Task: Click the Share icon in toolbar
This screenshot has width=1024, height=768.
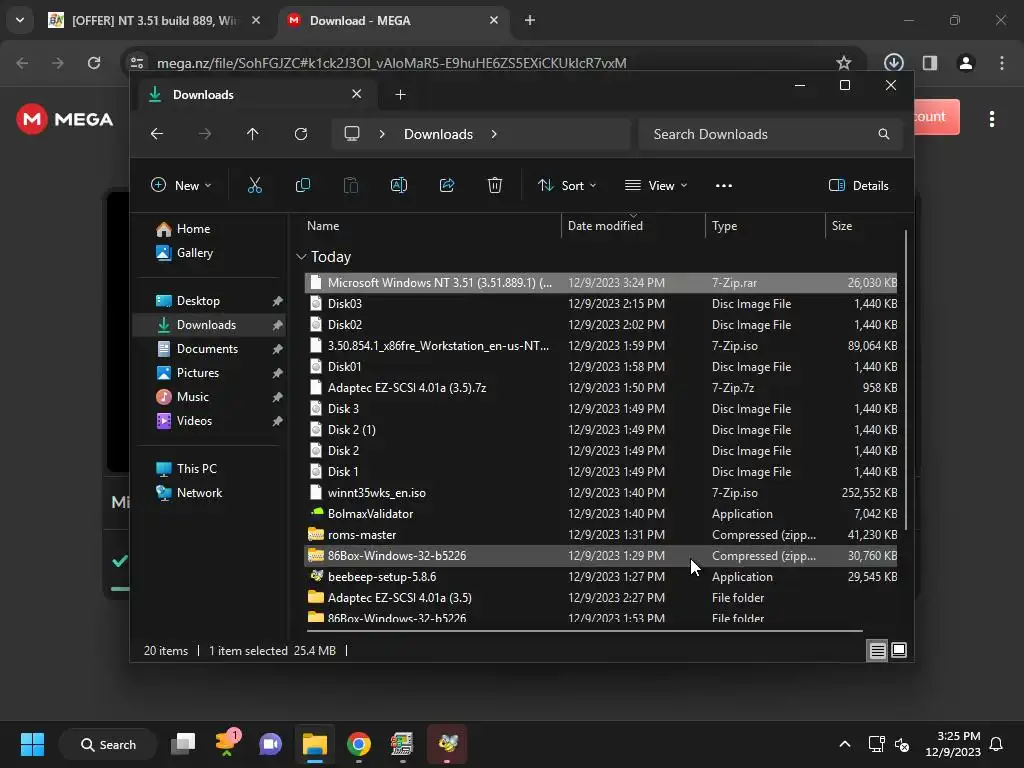Action: coord(447,185)
